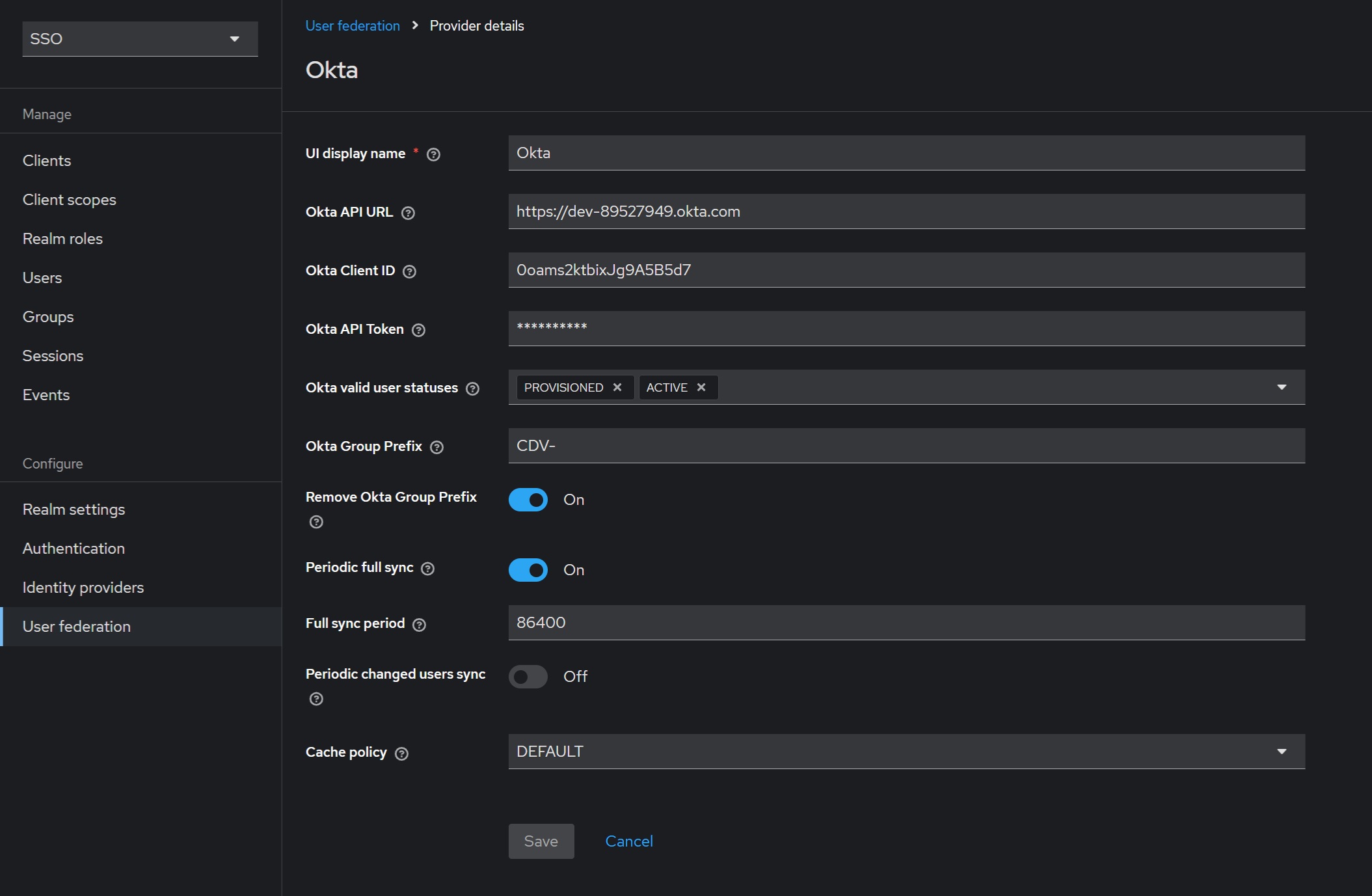
Task: Click the Cancel link
Action: click(x=628, y=841)
